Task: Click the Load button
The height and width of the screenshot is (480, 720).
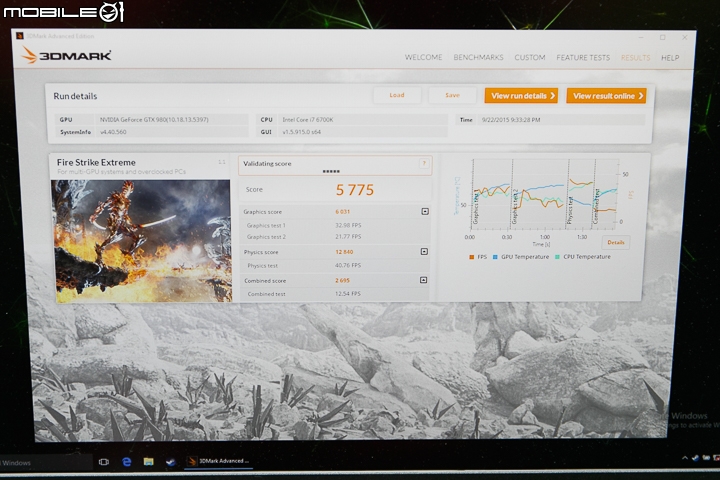Action: click(x=397, y=95)
